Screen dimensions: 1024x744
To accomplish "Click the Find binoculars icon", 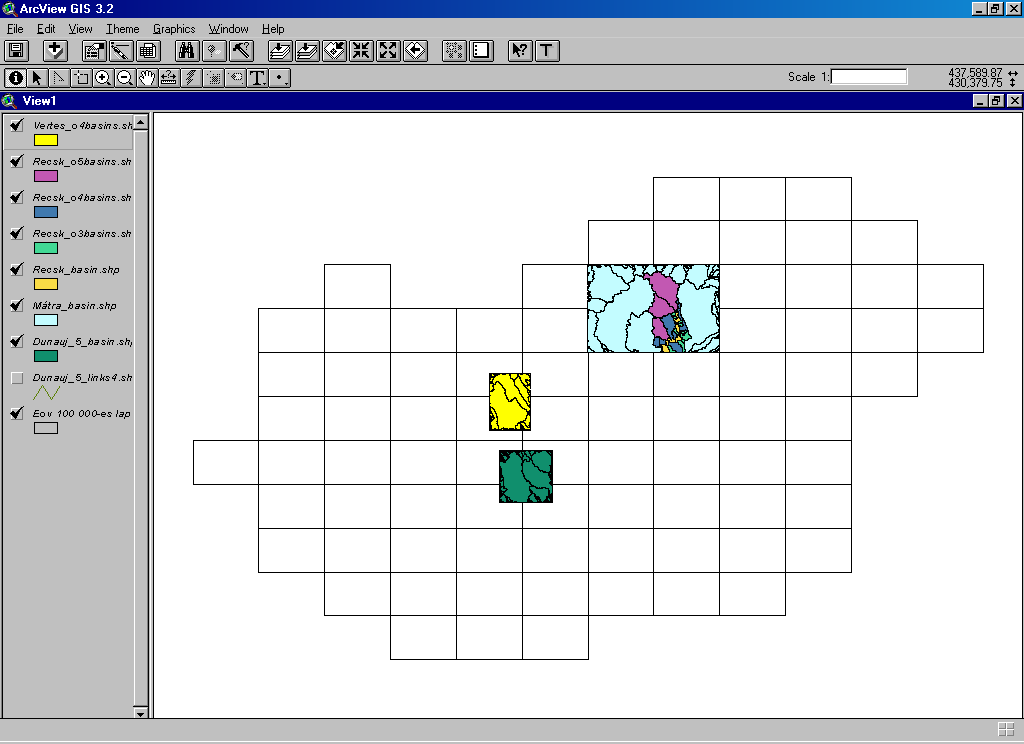I will (187, 51).
